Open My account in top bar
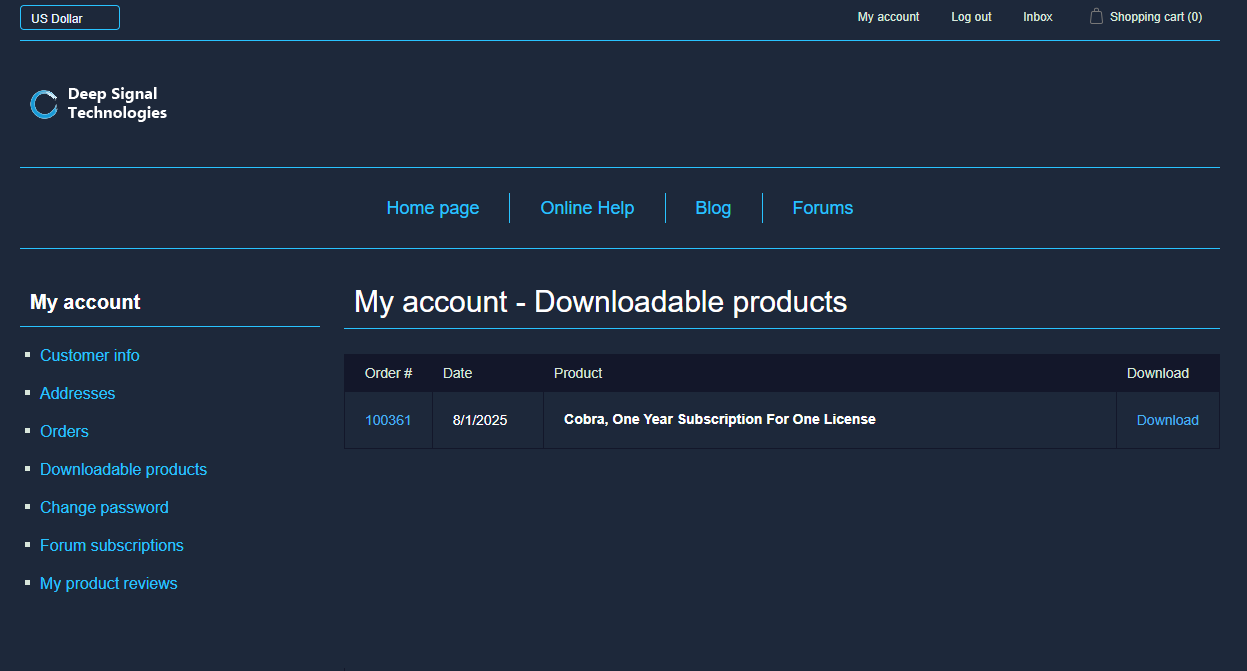The image size is (1247, 671). pos(888,17)
